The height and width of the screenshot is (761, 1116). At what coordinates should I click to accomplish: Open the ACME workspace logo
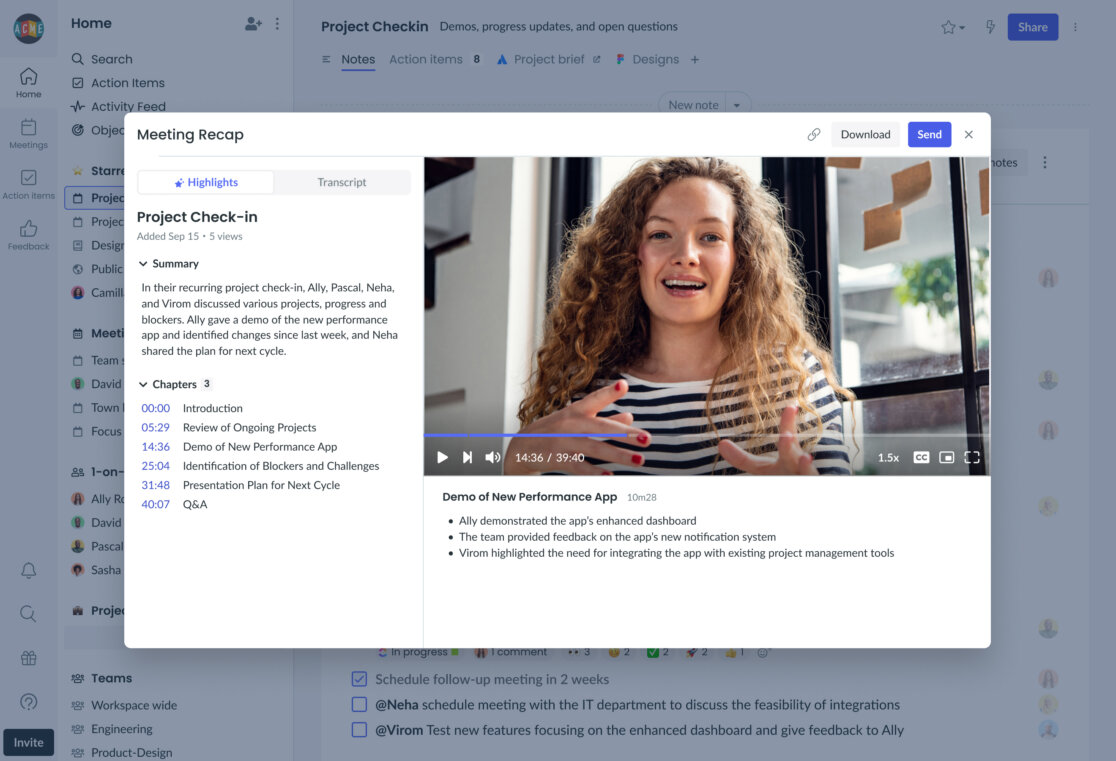28,28
